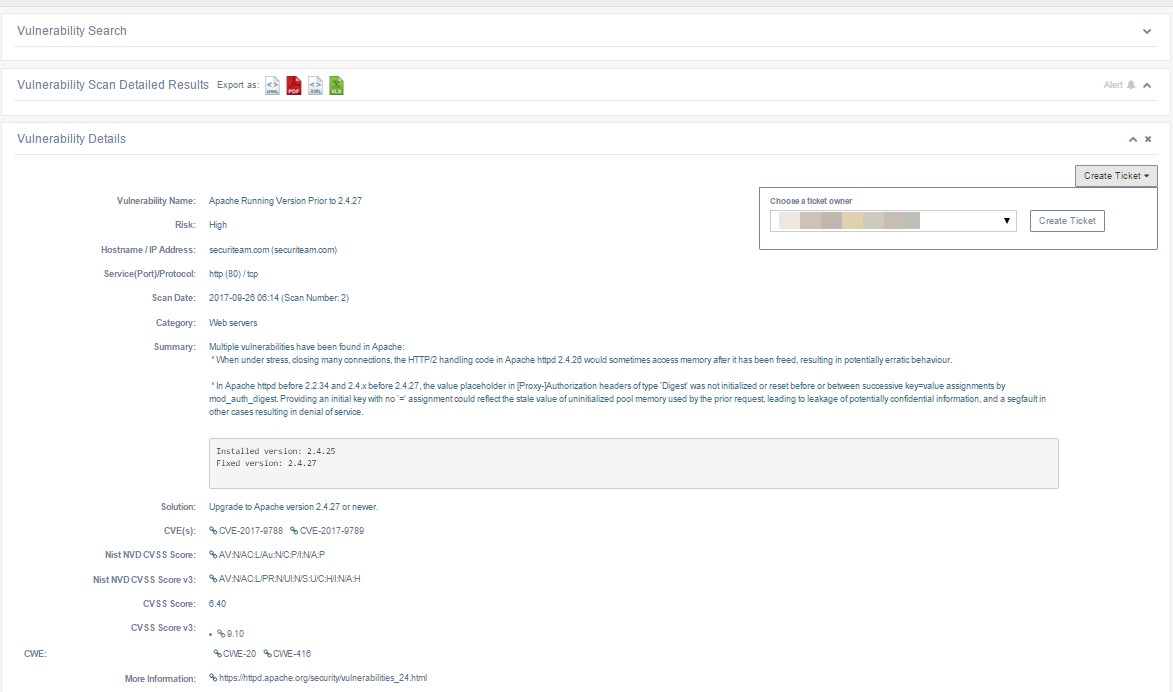Expand the Vulnerability Search panel
The image size is (1173, 692).
click(1147, 32)
